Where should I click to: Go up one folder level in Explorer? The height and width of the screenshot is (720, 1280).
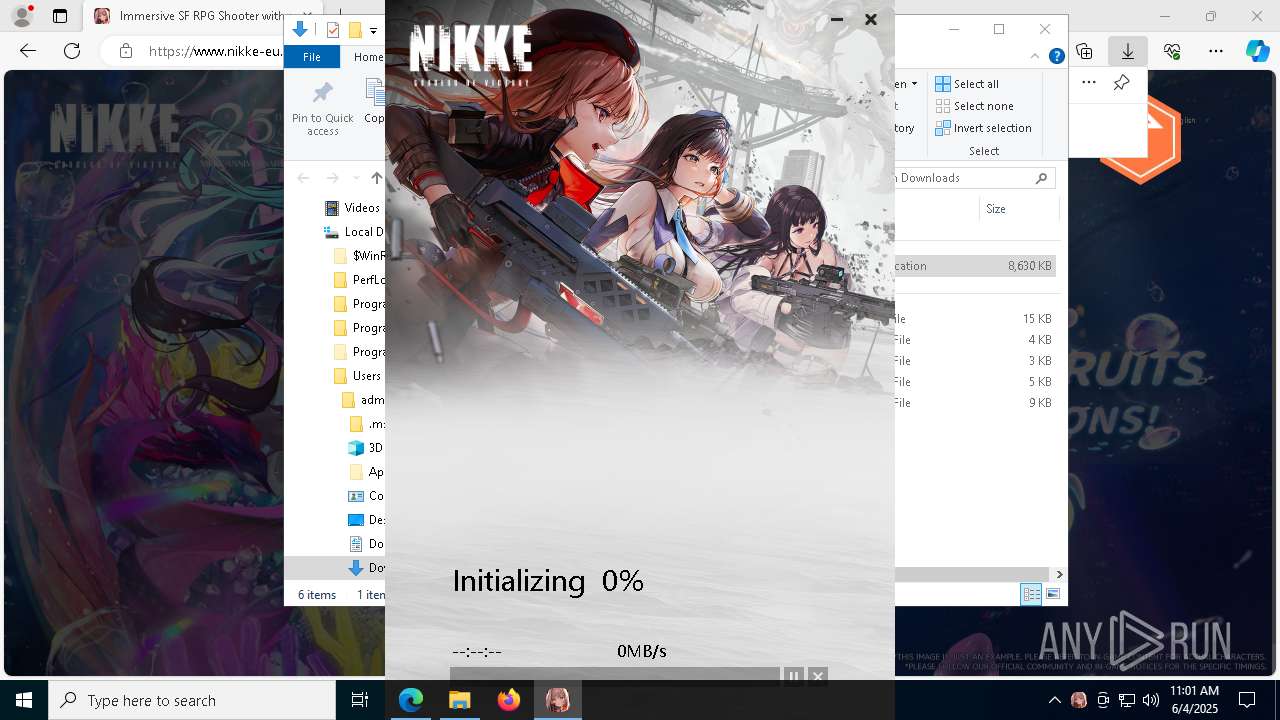(x=376, y=178)
